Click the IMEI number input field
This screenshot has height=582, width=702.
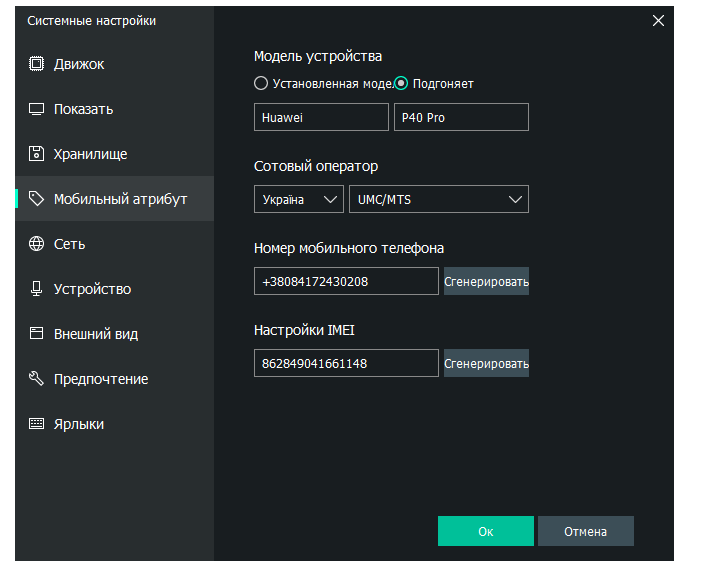click(346, 364)
